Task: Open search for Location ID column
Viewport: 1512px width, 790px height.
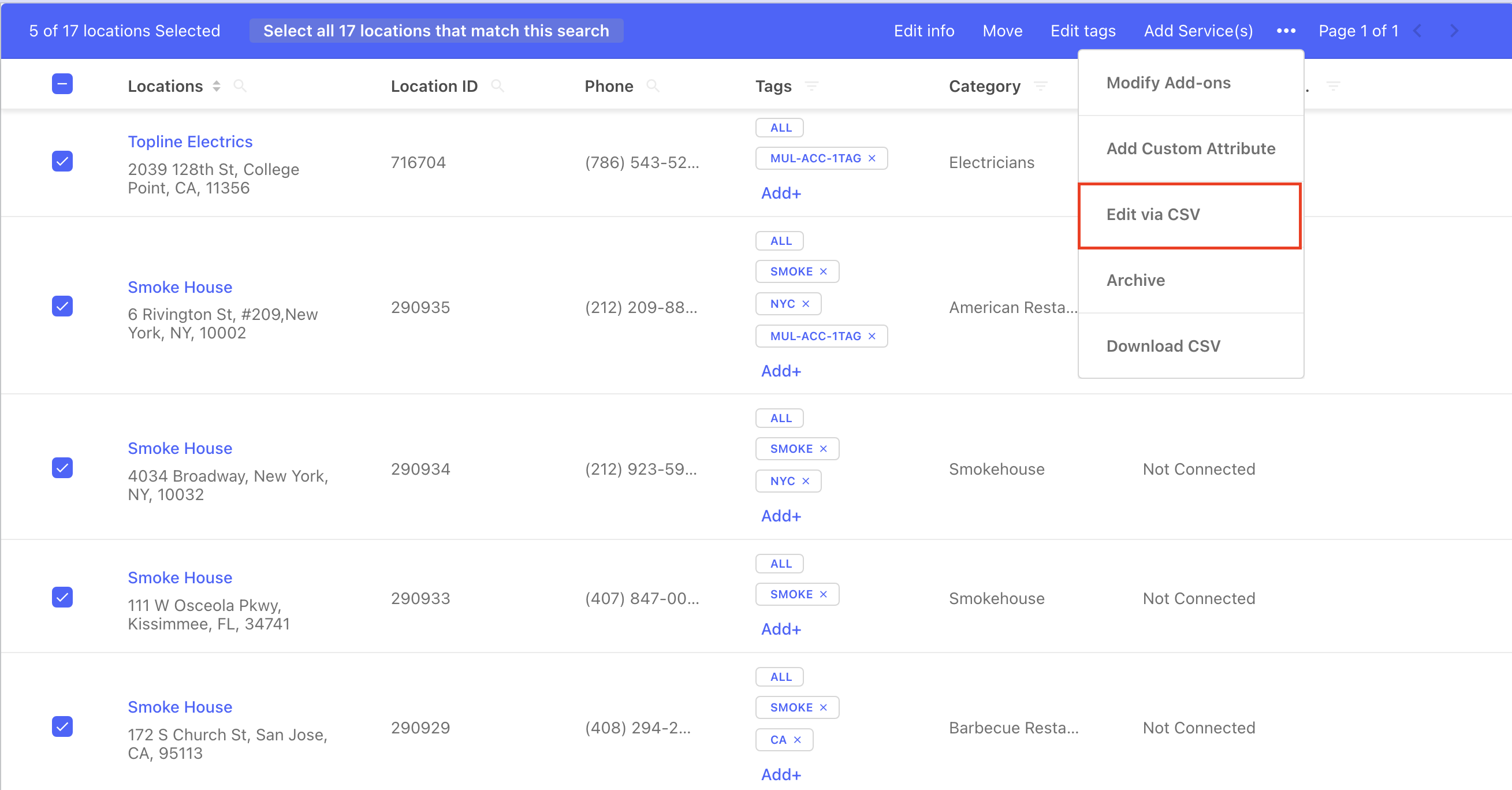Action: coord(497,86)
